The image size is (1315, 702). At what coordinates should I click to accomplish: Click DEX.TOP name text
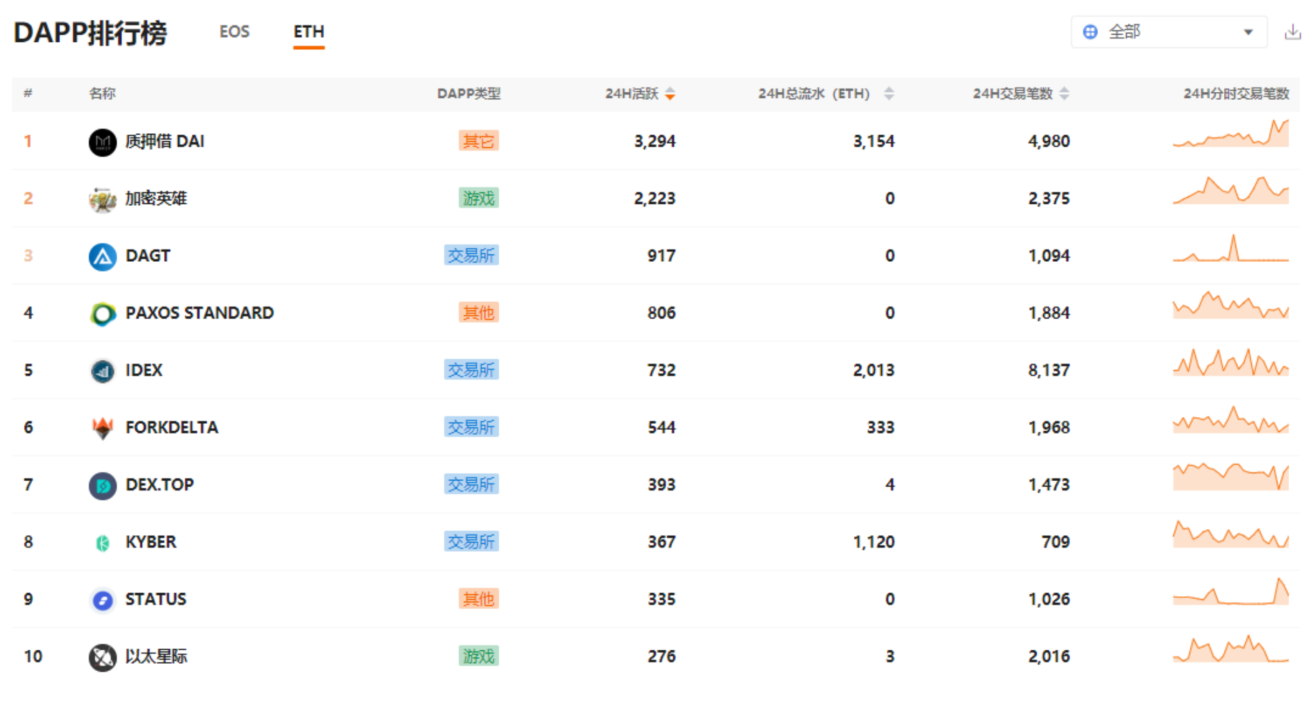pos(160,484)
